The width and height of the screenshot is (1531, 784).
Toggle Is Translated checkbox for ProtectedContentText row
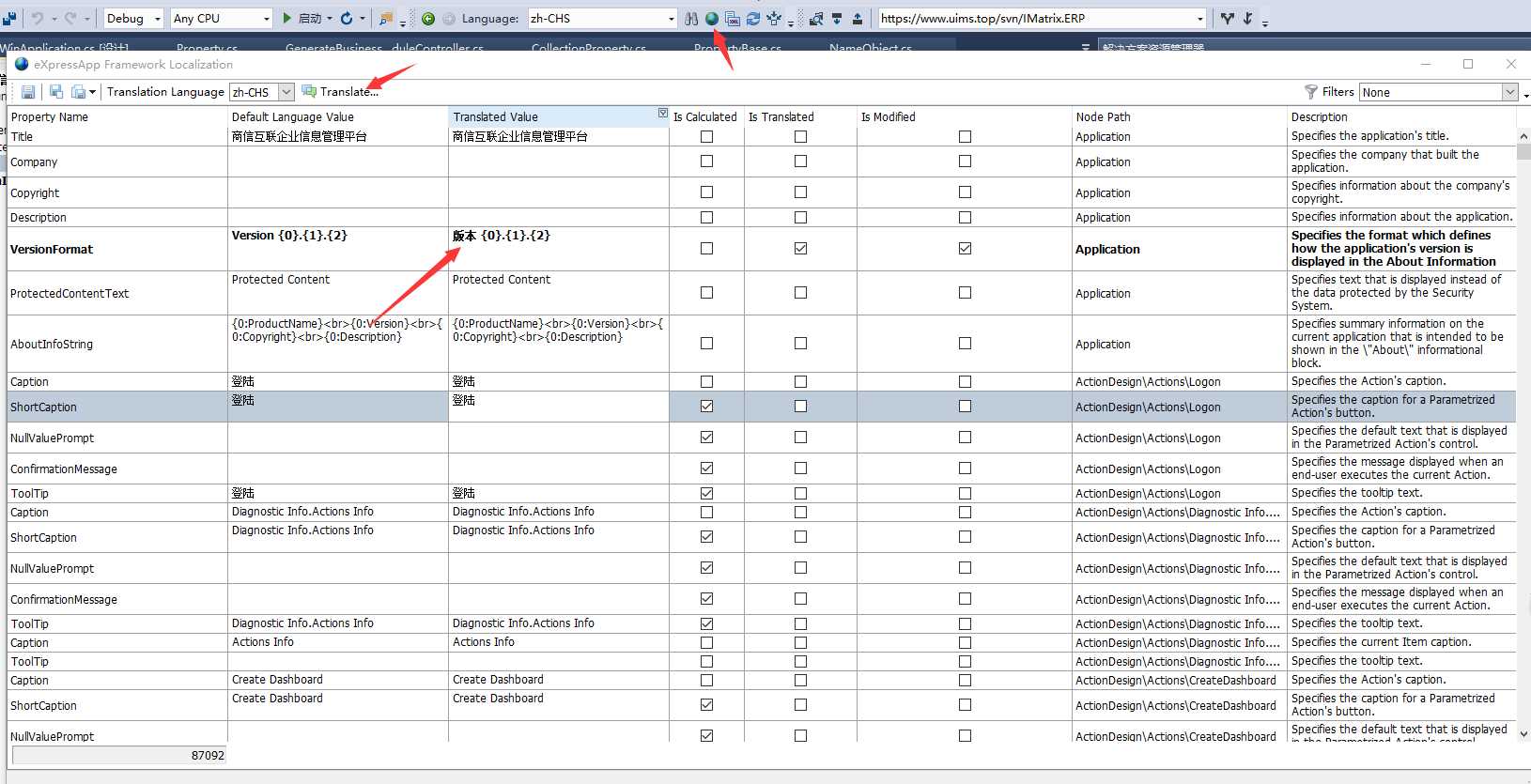[800, 293]
